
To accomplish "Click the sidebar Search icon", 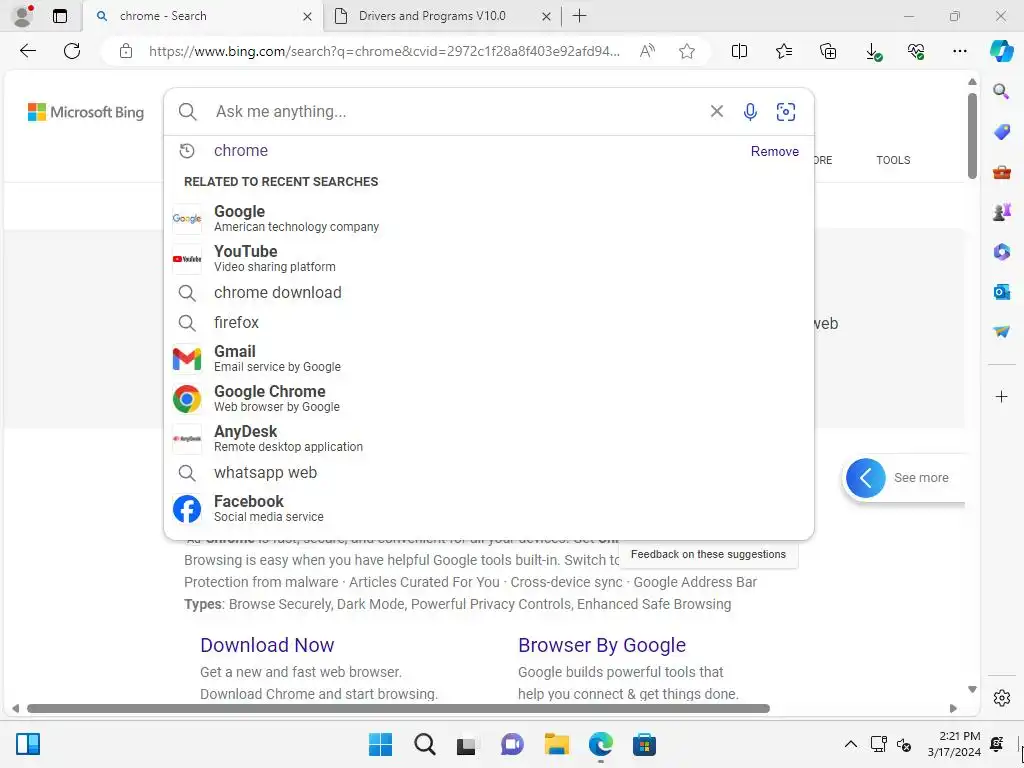I will [1001, 91].
